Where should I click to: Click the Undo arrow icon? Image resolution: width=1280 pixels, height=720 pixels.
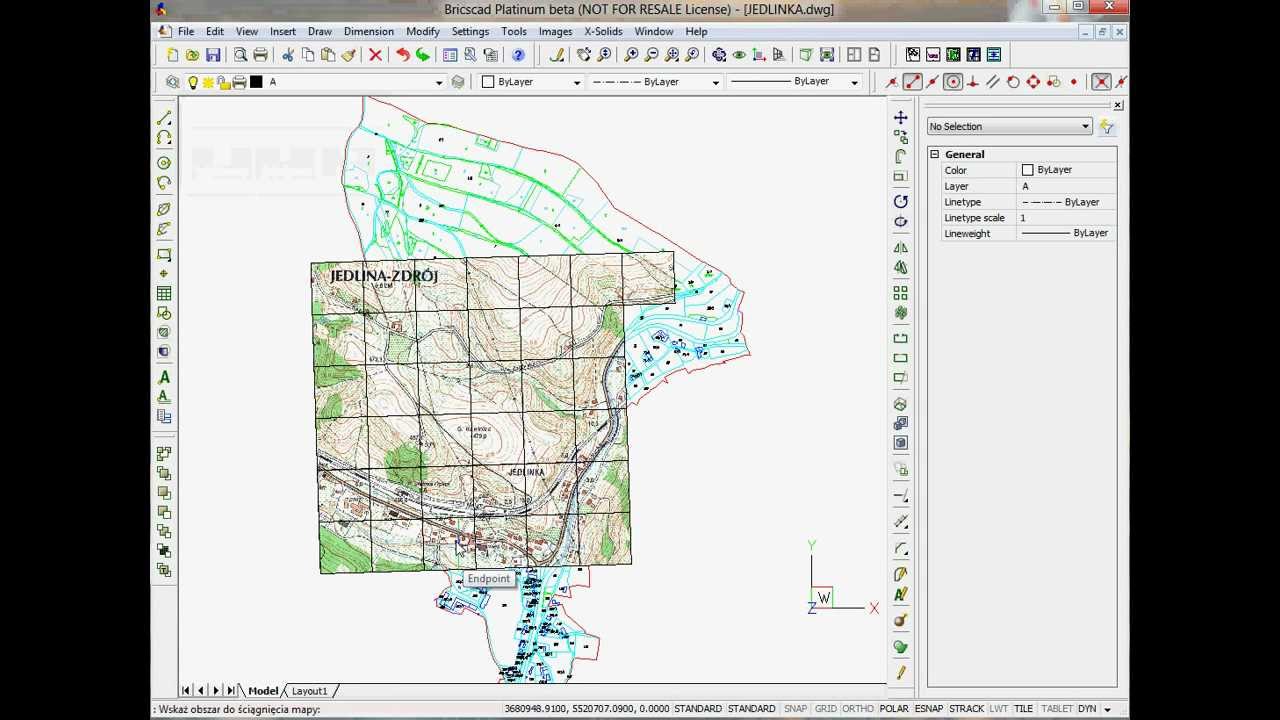(x=402, y=55)
